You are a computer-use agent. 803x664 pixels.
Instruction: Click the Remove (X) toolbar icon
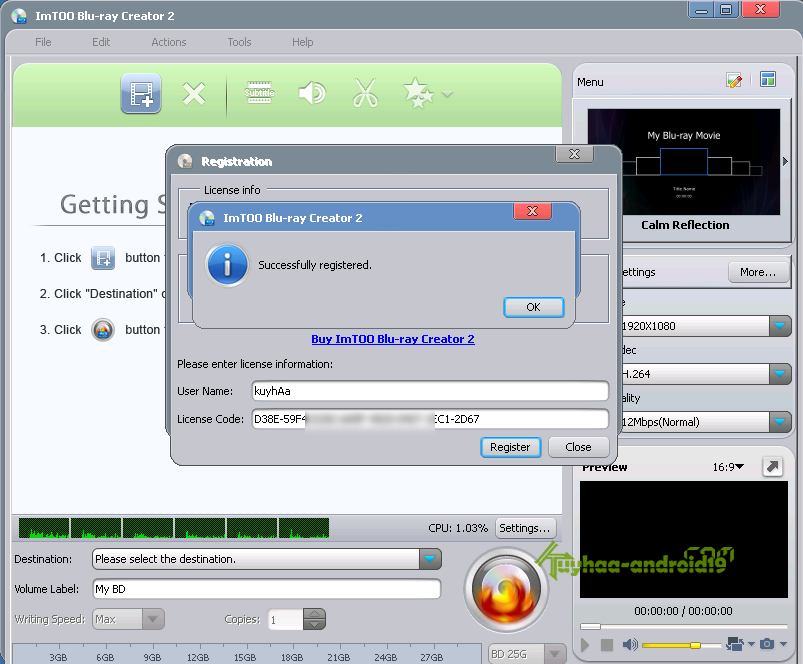pyautogui.click(x=194, y=94)
